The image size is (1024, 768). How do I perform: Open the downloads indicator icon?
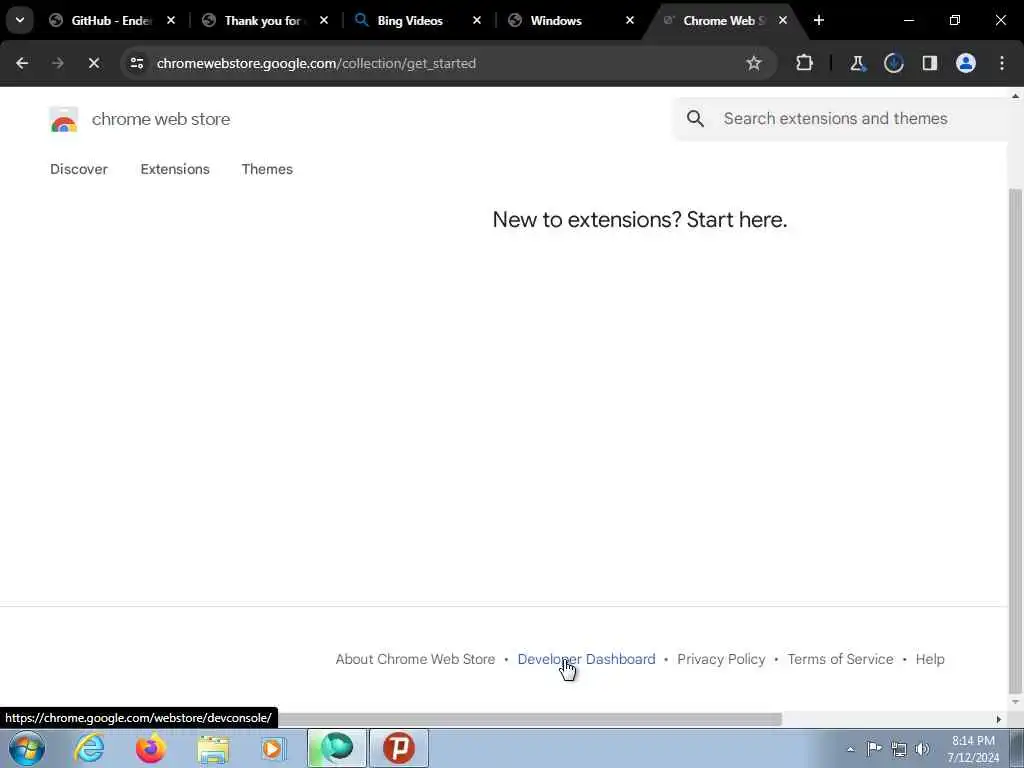tap(893, 63)
